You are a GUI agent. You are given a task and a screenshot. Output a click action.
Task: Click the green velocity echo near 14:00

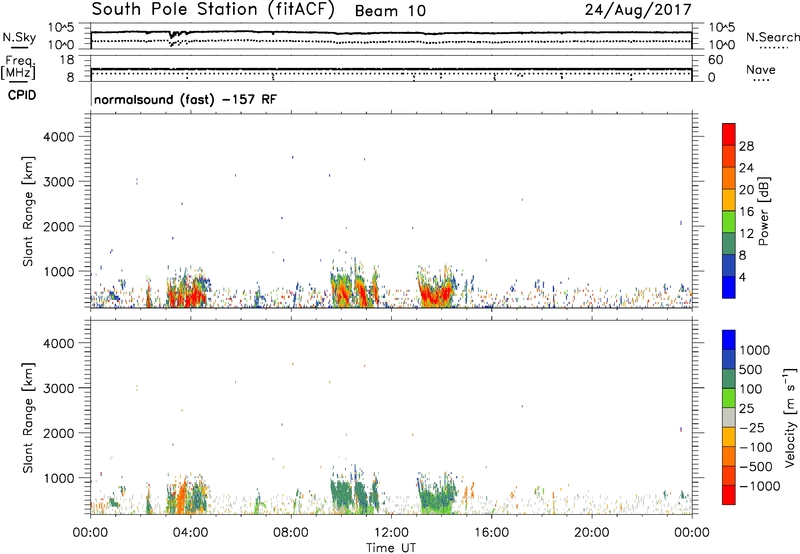437,496
